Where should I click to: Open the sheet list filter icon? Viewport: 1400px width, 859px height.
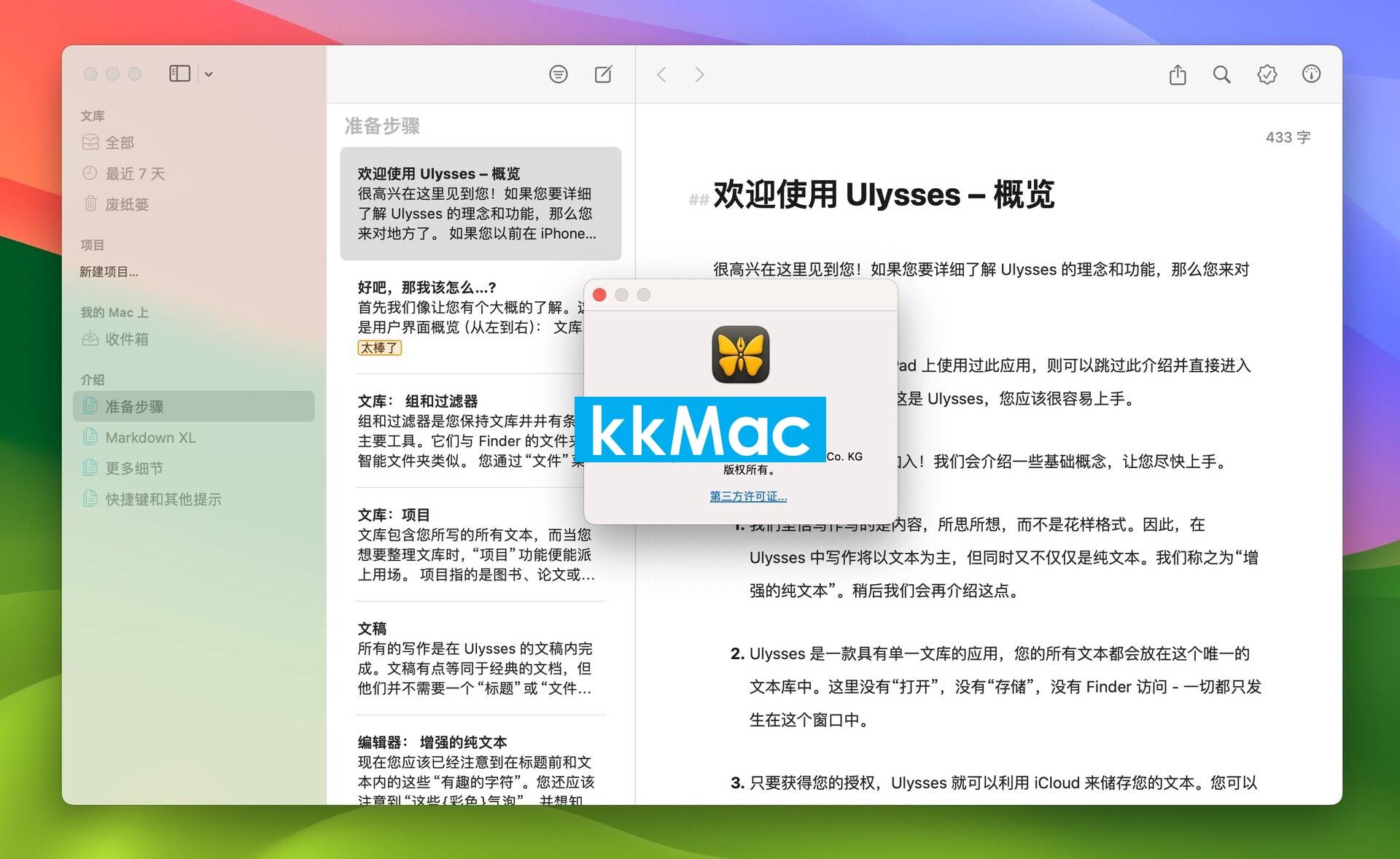tap(559, 74)
